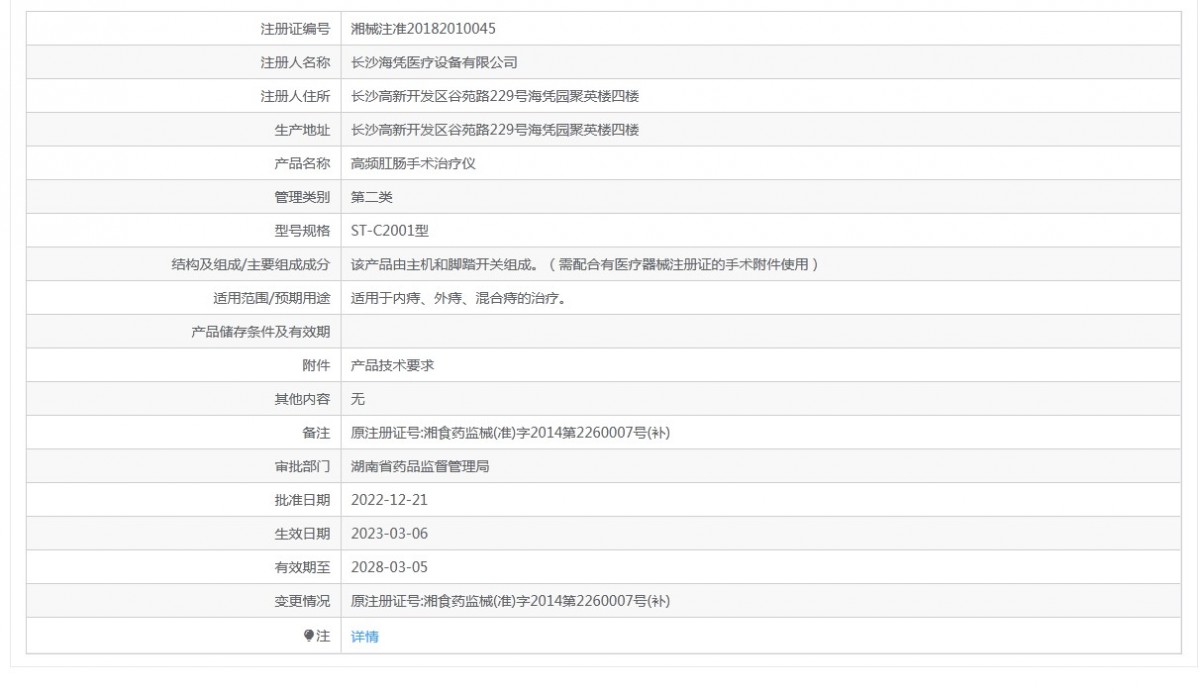Image resolution: width=1200 pixels, height=693 pixels.
Task: Click product name 高频肛肠手术治疗仪
Action: click(413, 163)
